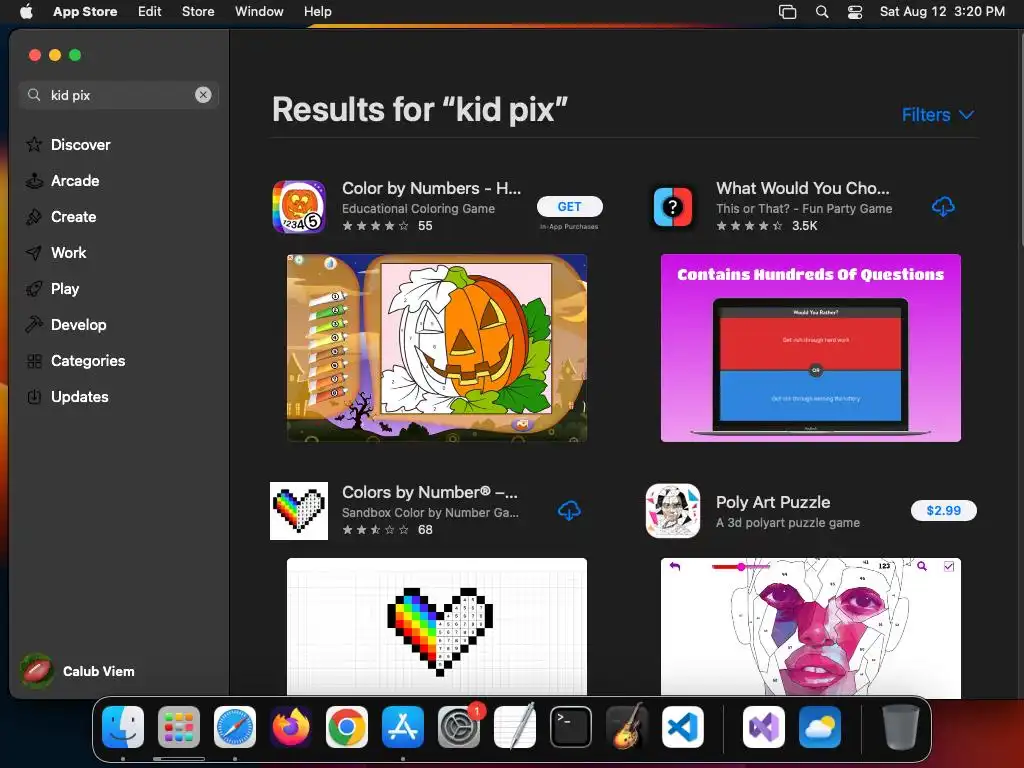Viewport: 1024px width, 768px height.
Task: Open the Help menu
Action: click(317, 12)
